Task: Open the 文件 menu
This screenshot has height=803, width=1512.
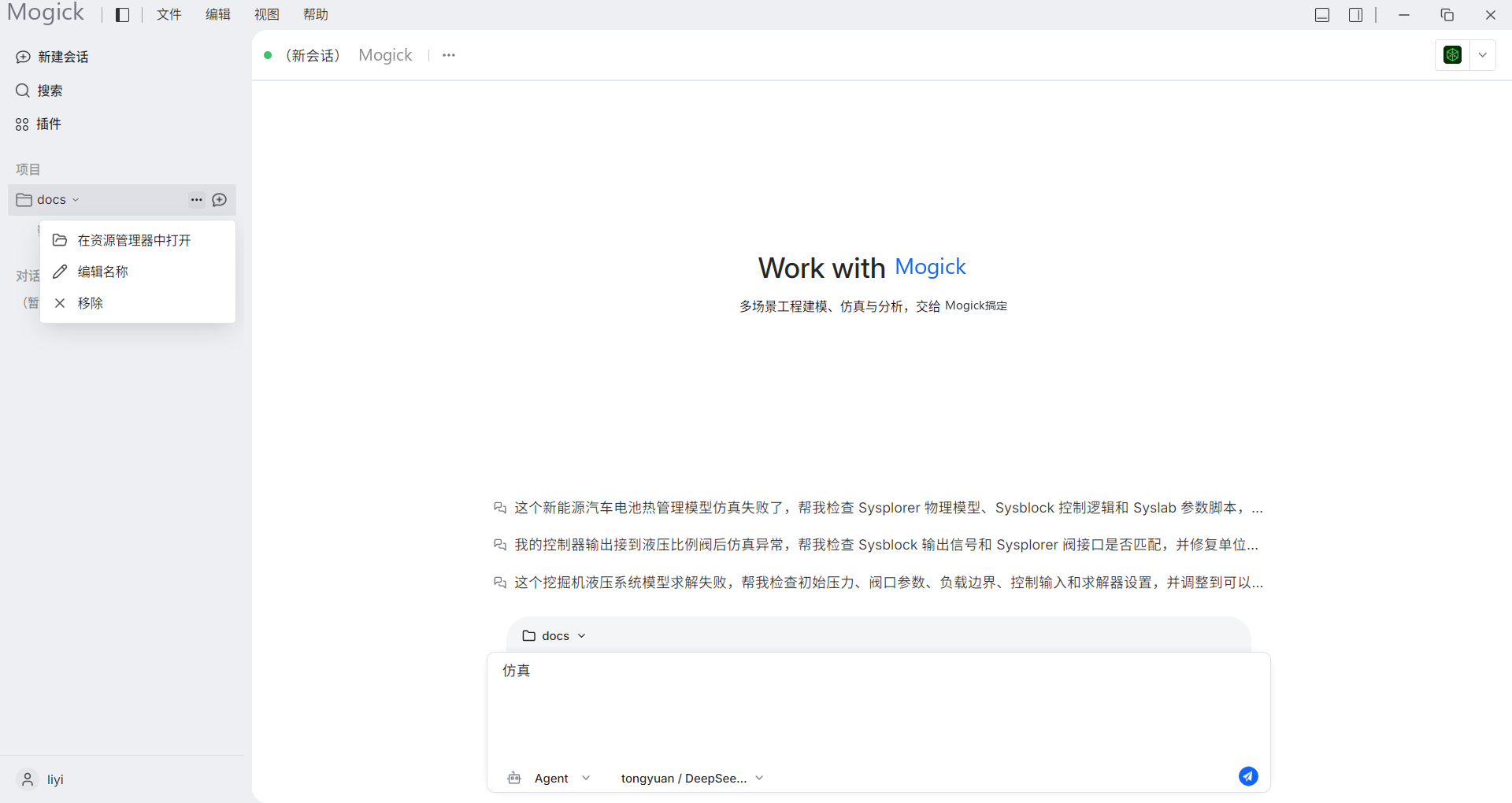Action: [169, 15]
